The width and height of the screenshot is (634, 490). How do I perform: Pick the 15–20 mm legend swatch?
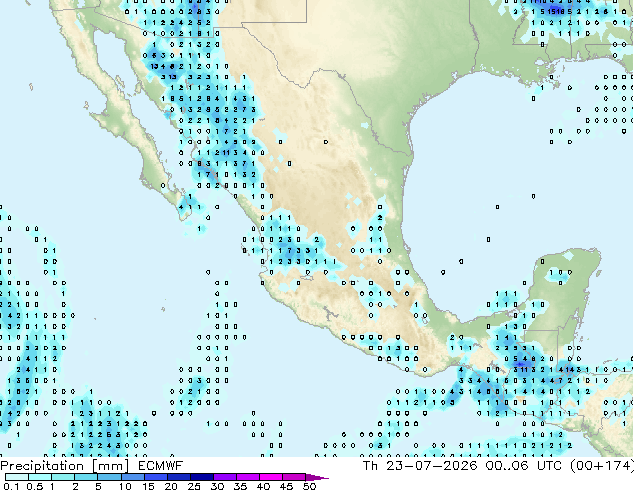click(155, 477)
